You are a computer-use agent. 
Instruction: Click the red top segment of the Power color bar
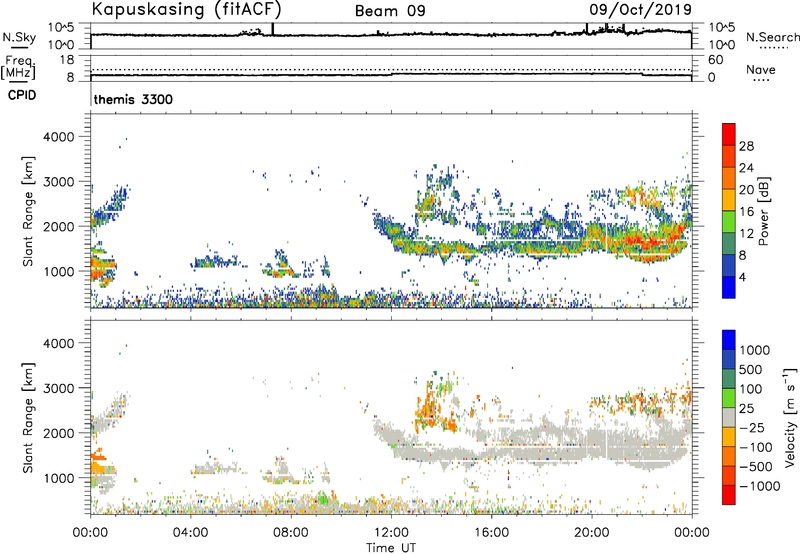pos(729,134)
